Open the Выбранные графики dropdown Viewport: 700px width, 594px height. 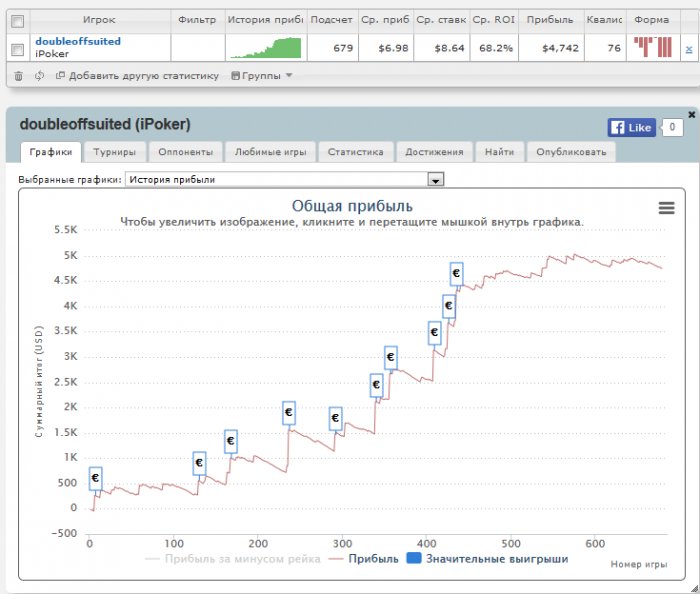[435, 180]
